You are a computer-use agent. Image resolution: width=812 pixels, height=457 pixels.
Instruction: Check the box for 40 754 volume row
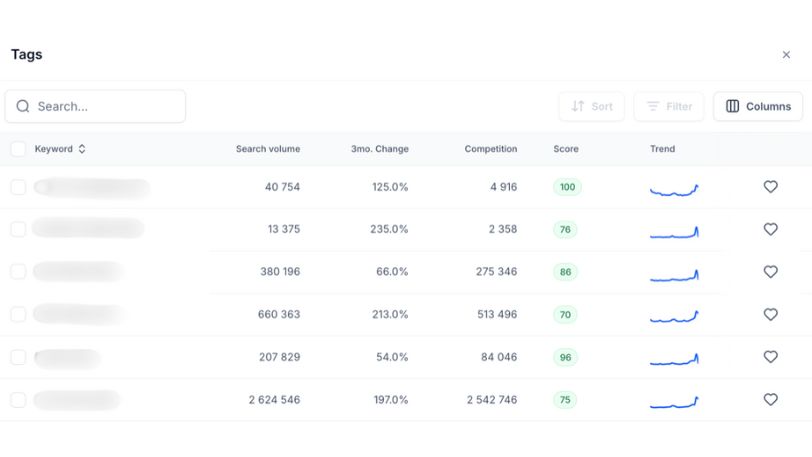click(18, 187)
